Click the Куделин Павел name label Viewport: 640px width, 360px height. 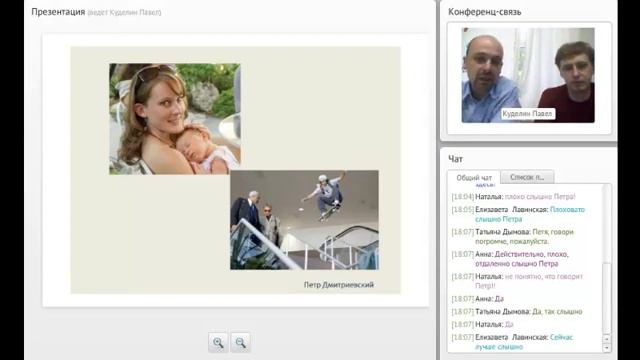(527, 113)
